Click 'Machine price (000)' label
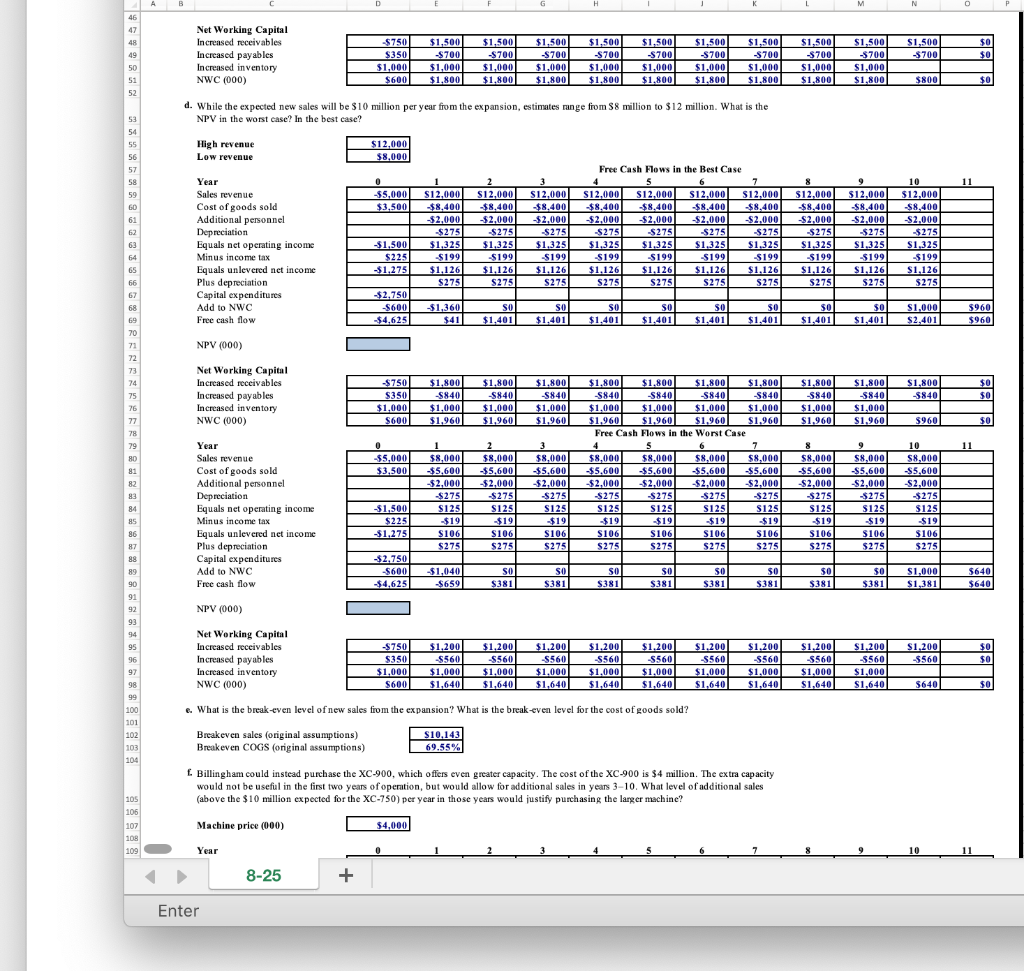 [x=240, y=825]
